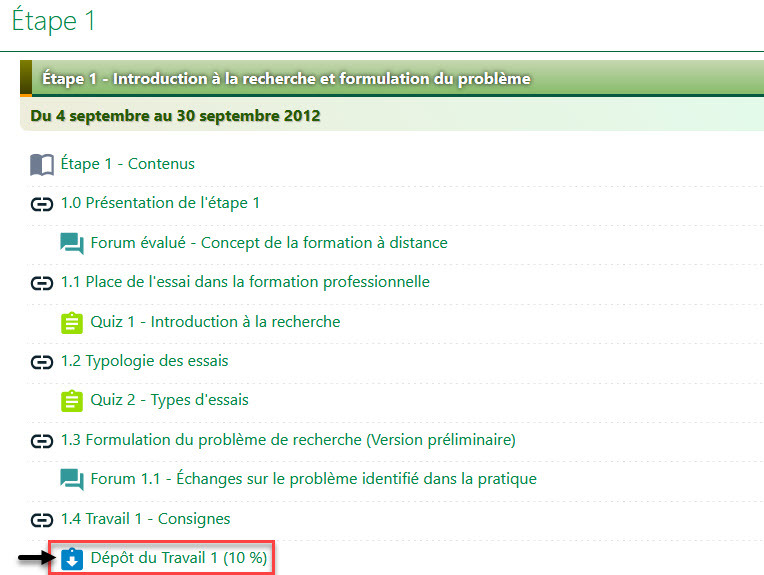This screenshot has height=575, width=764.
Task: Open Étape 1 - Contenus link
Action: (x=127, y=164)
